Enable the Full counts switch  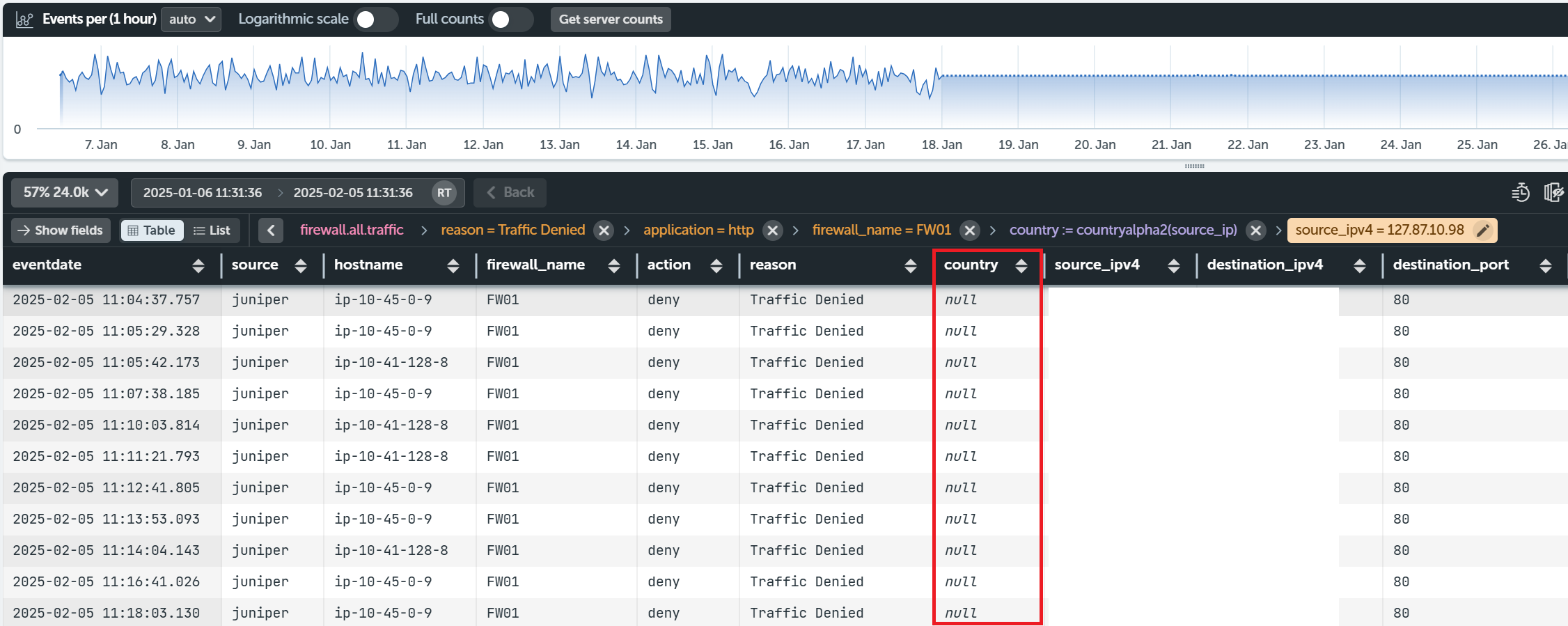point(509,19)
